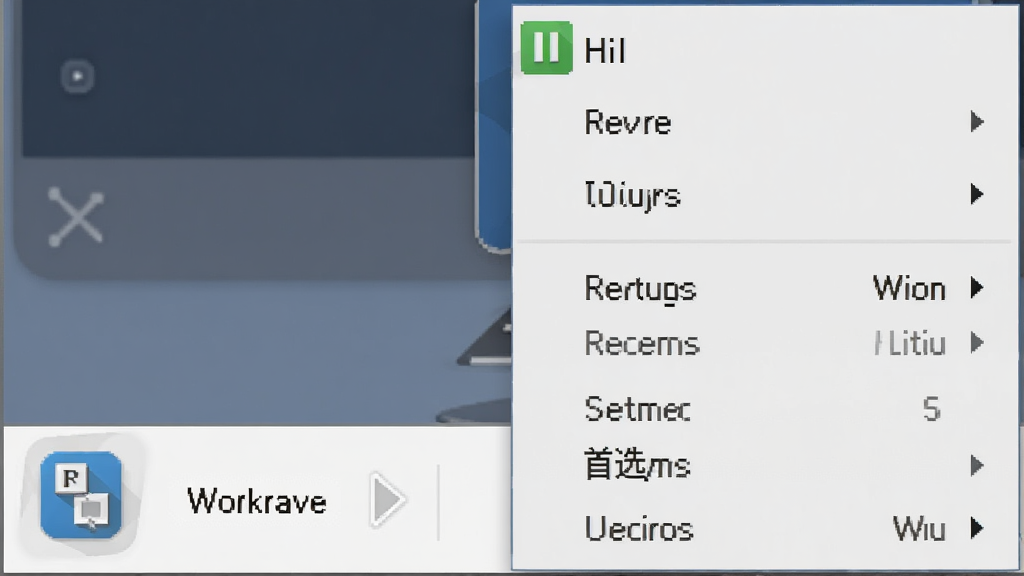Select the Recems menu item
Screen dimensions: 1024x576
(x=764, y=343)
